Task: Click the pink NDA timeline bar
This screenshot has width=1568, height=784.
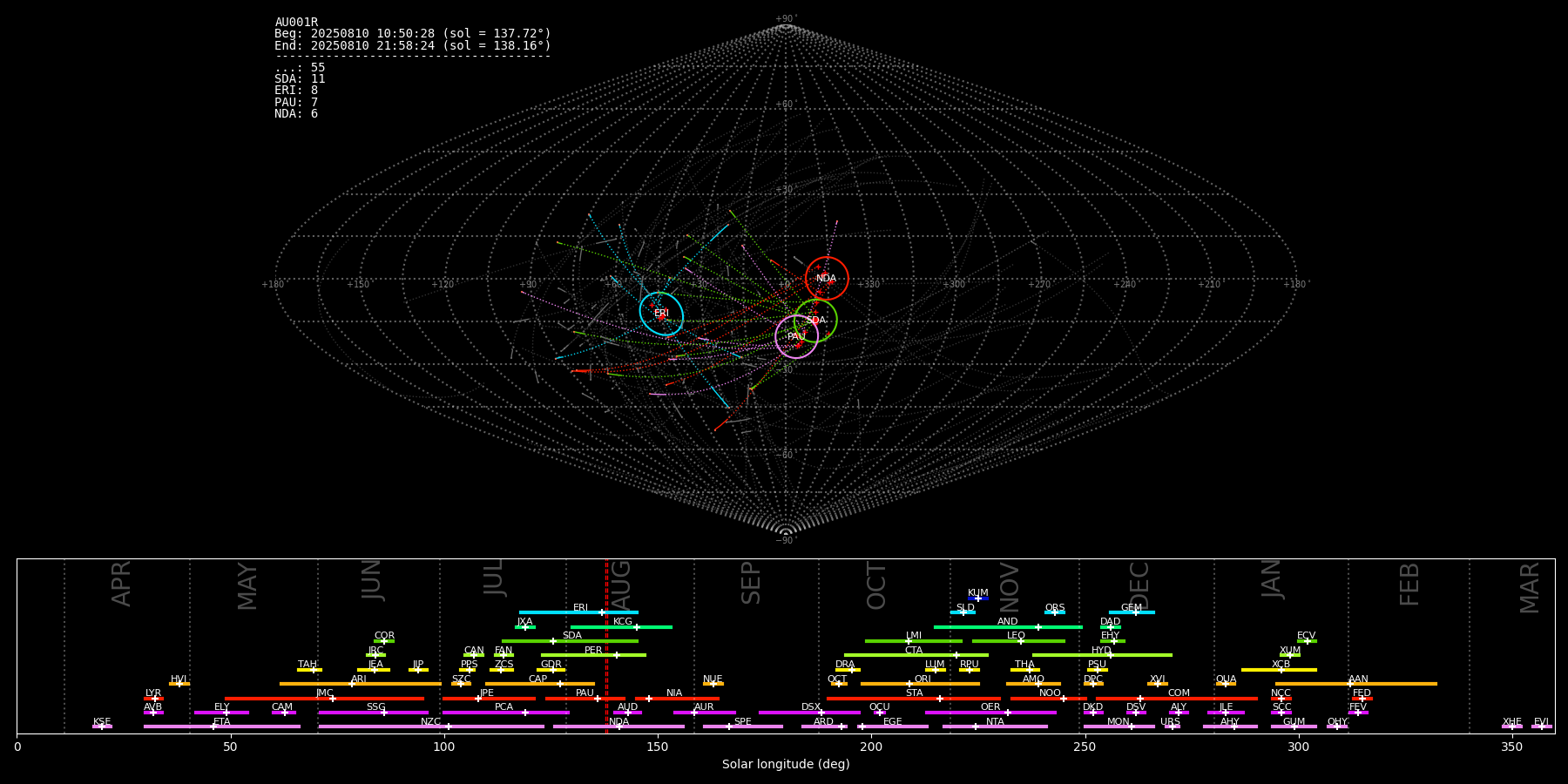Action: [618, 727]
